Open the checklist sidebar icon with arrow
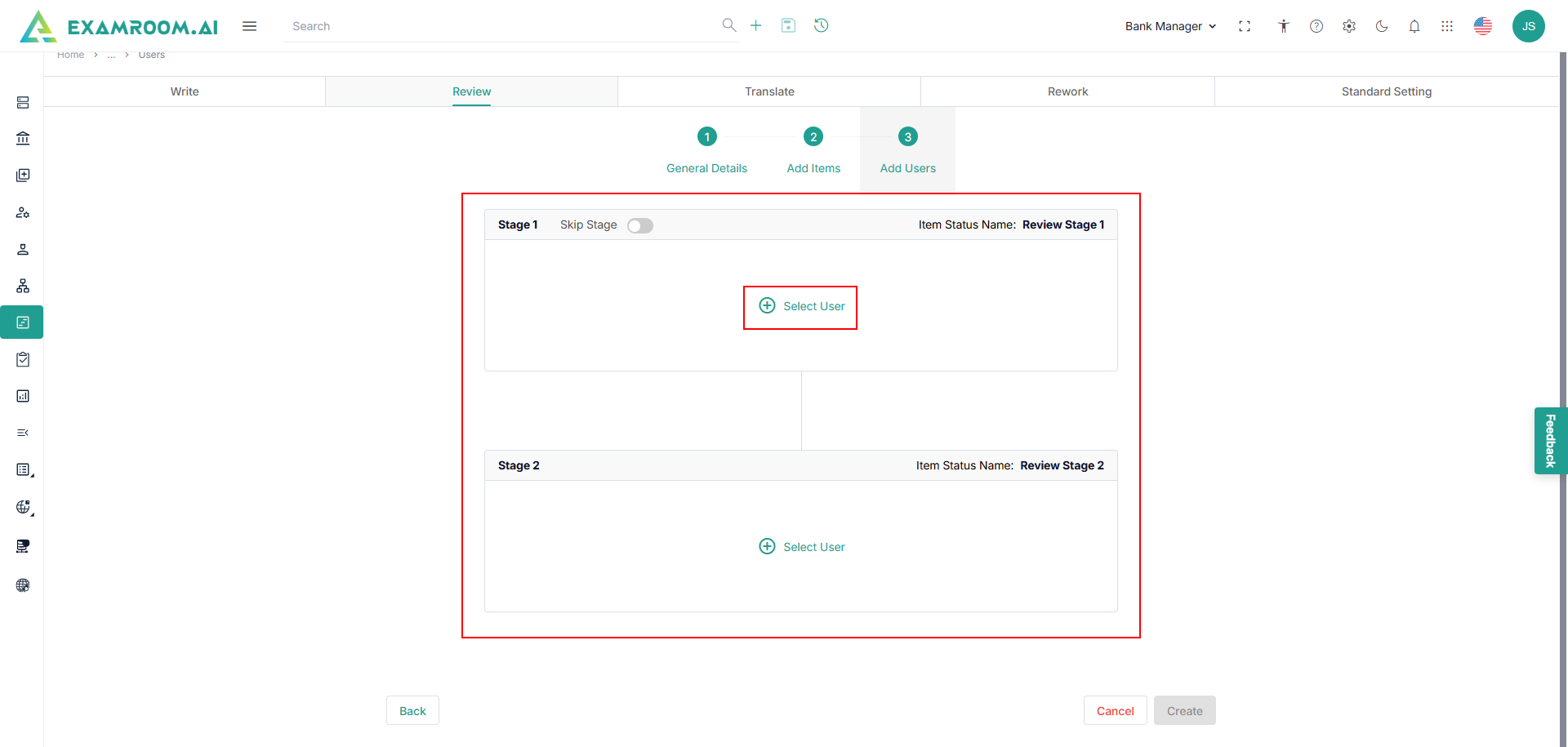Viewport: 1568px width, 747px height. coord(24,470)
